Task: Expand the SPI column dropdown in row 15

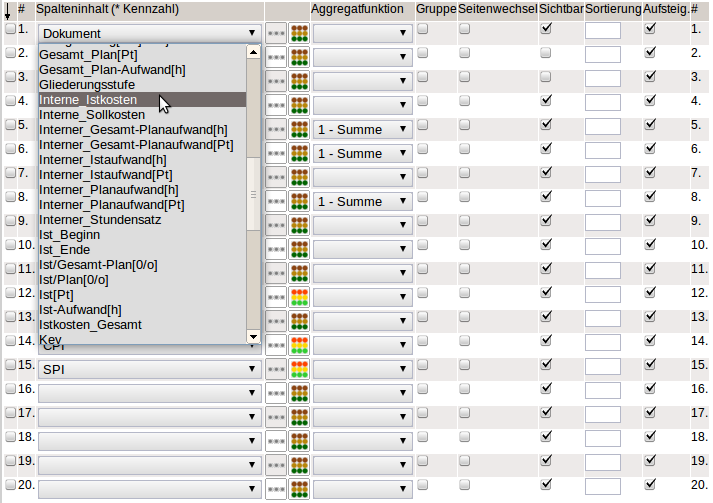Action: (x=150, y=369)
